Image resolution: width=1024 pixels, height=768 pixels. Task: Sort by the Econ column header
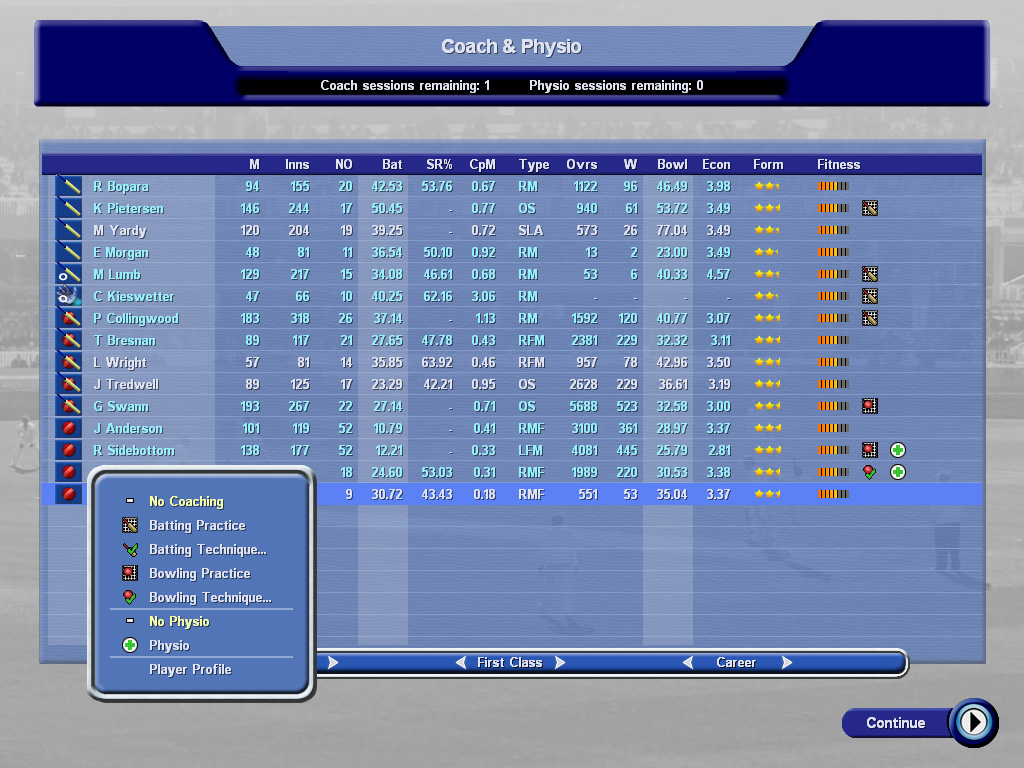click(716, 165)
